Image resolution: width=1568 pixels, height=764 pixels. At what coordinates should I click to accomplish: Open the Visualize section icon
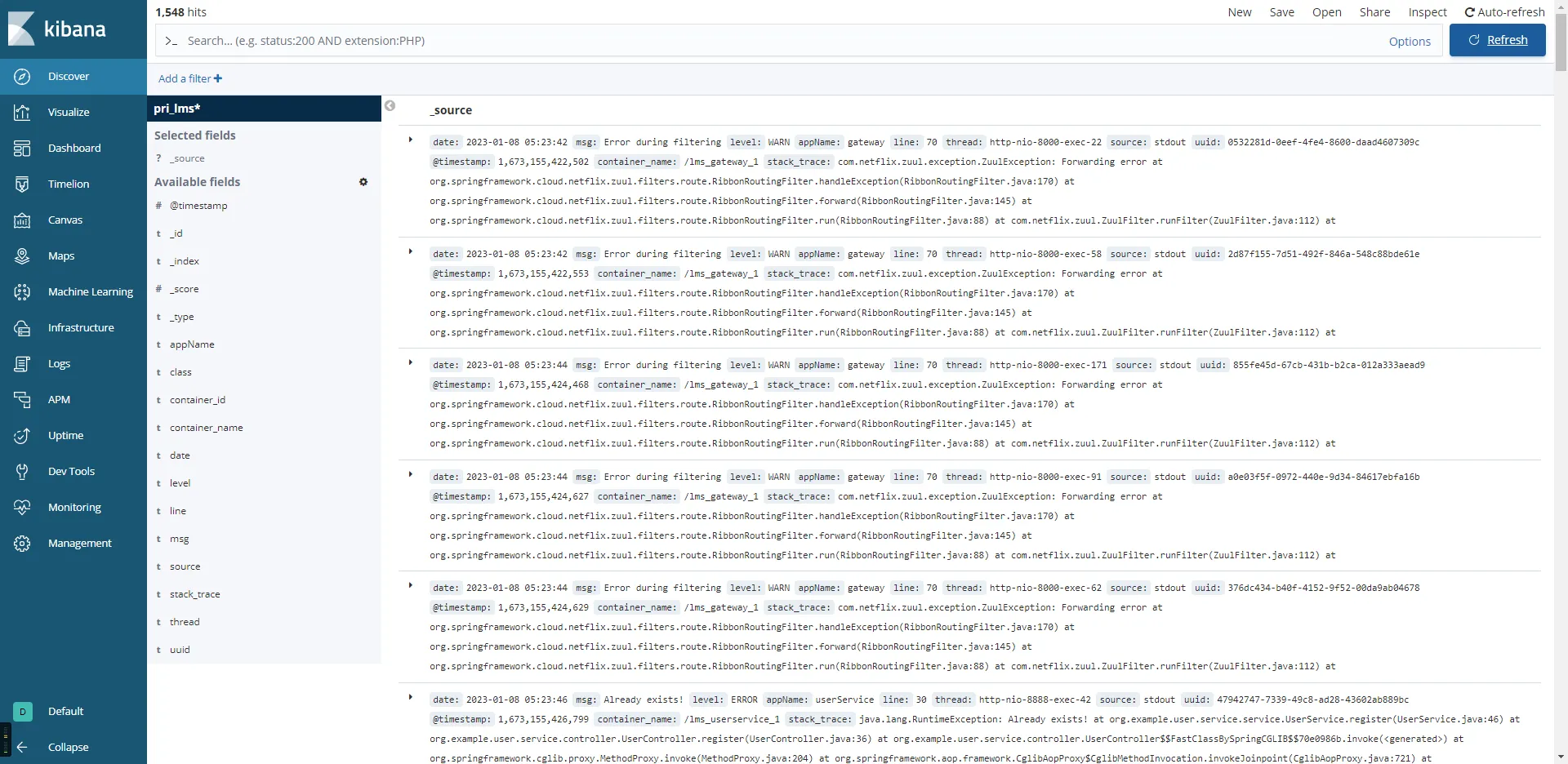[x=22, y=113]
